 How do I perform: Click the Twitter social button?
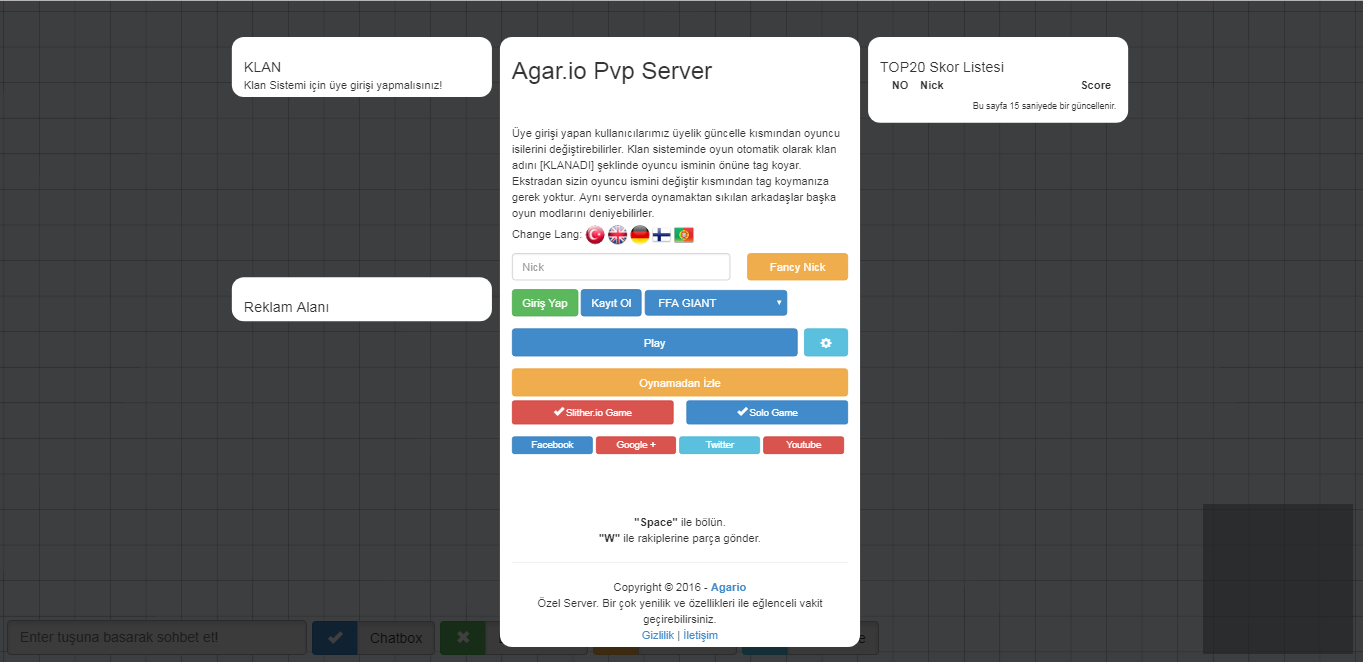click(x=719, y=445)
